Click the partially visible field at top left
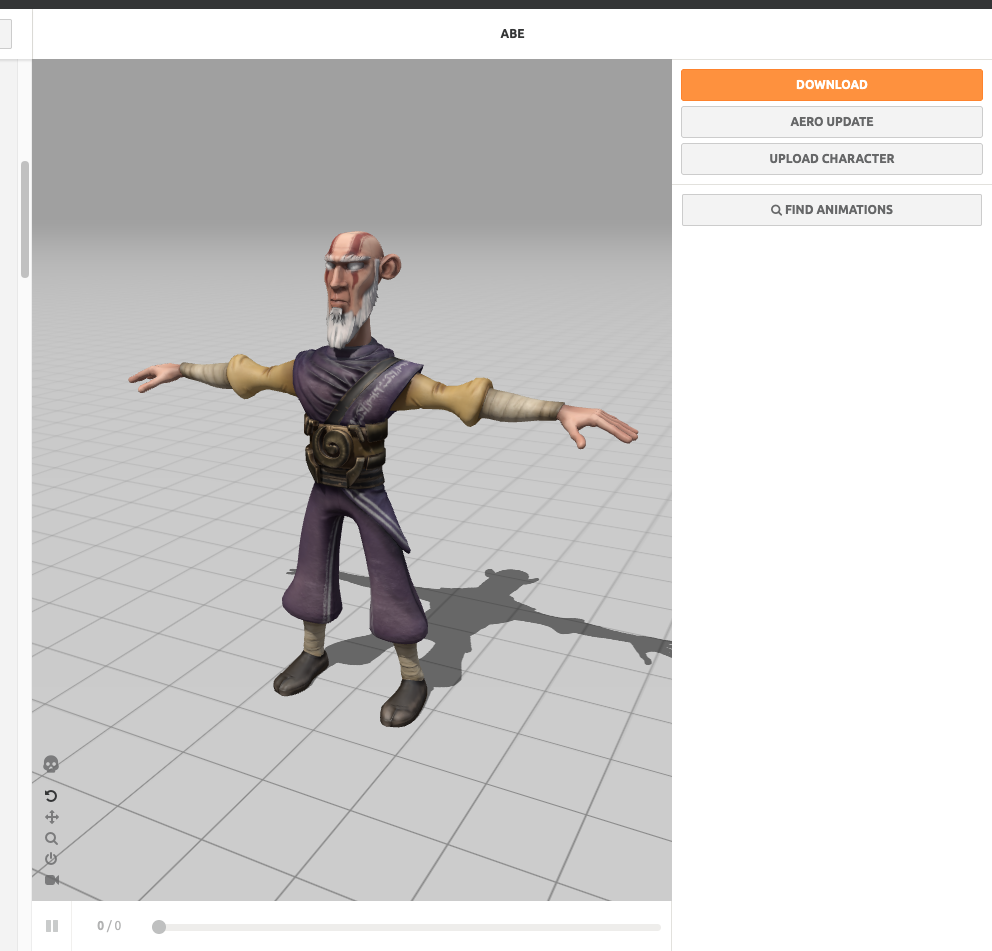 (5, 35)
